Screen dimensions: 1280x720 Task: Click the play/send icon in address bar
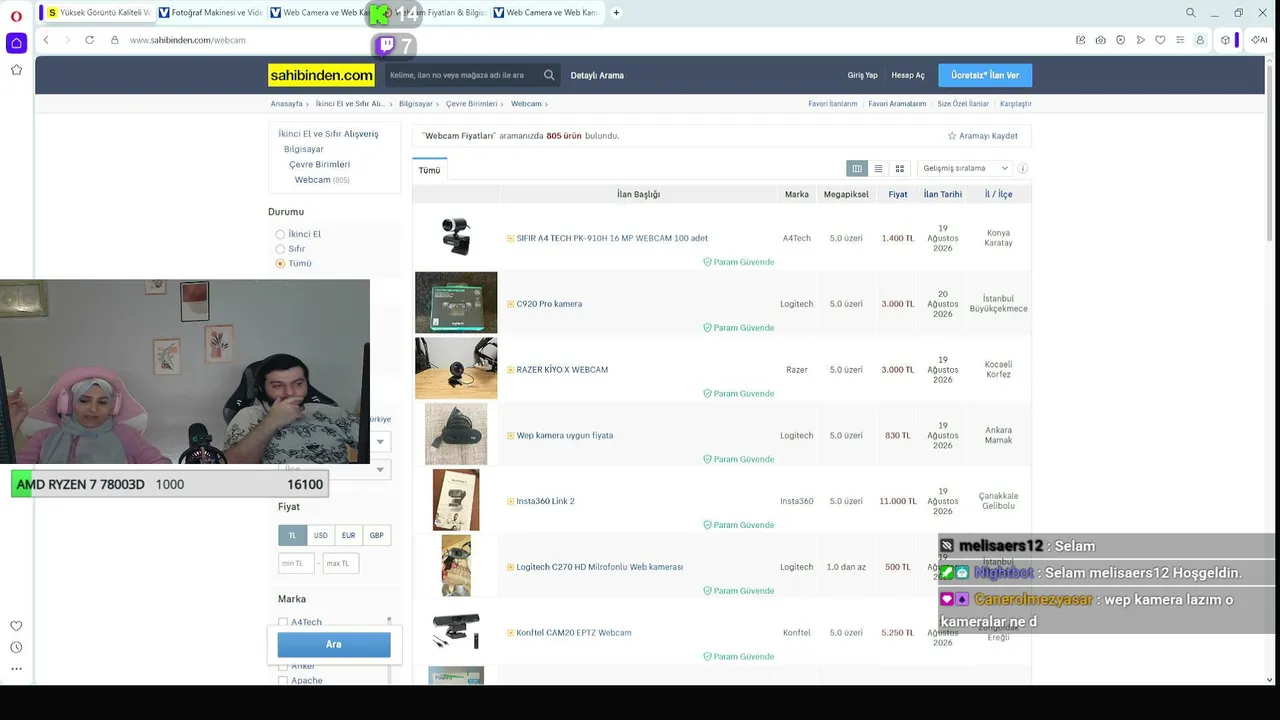(1140, 40)
